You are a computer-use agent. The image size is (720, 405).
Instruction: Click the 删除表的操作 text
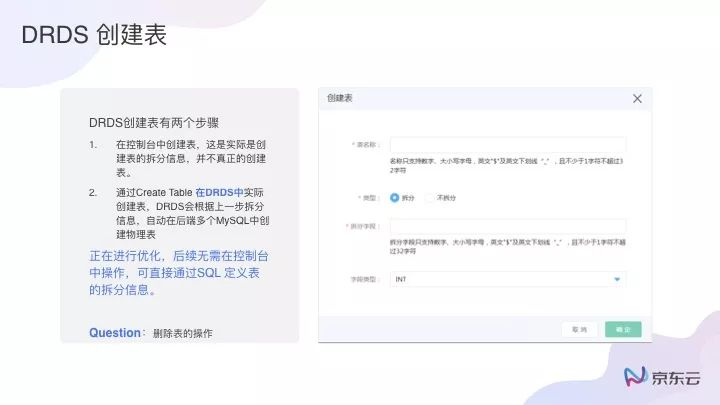click(182, 334)
